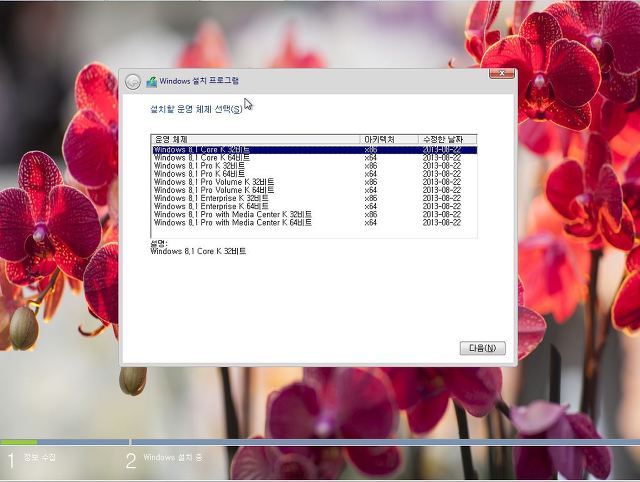The image size is (640, 482).
Task: Click the description text Windows 8.1 Core K 32비트
Action: point(198,251)
